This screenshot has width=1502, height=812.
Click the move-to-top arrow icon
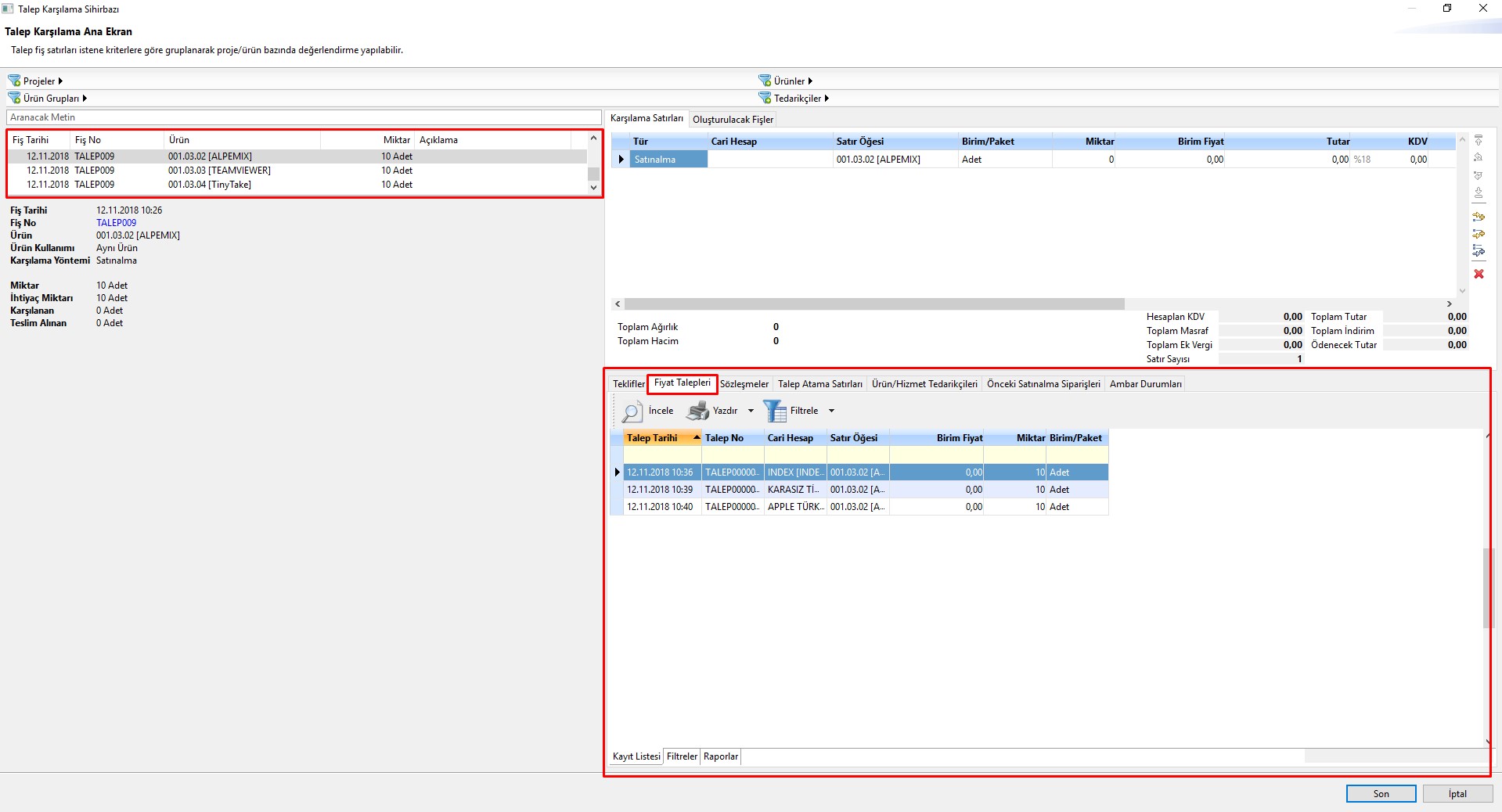click(x=1479, y=140)
